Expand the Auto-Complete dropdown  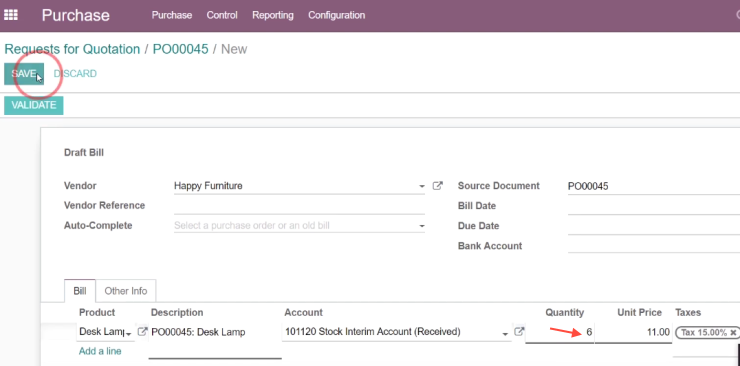click(x=422, y=227)
